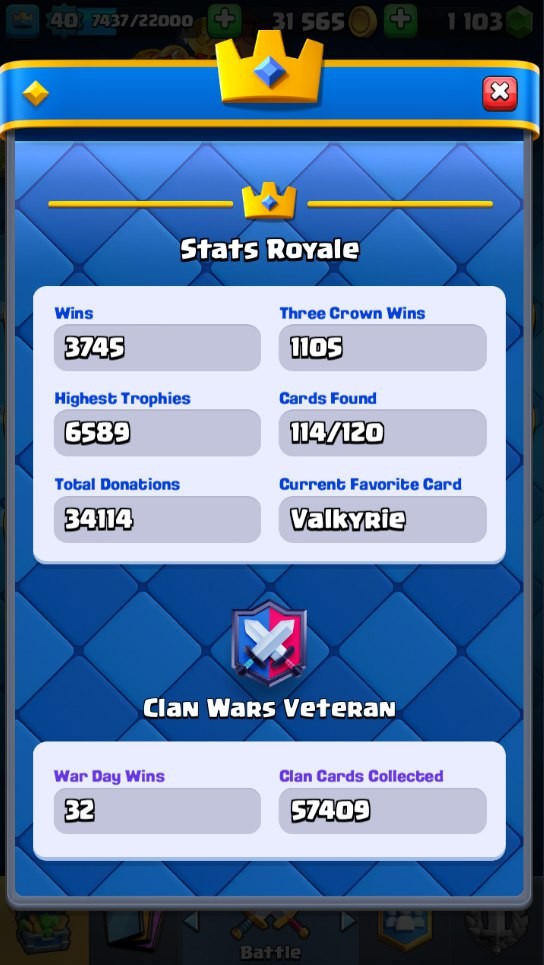544x965 pixels.
Task: Add gold with the green plus
Action: point(401,22)
